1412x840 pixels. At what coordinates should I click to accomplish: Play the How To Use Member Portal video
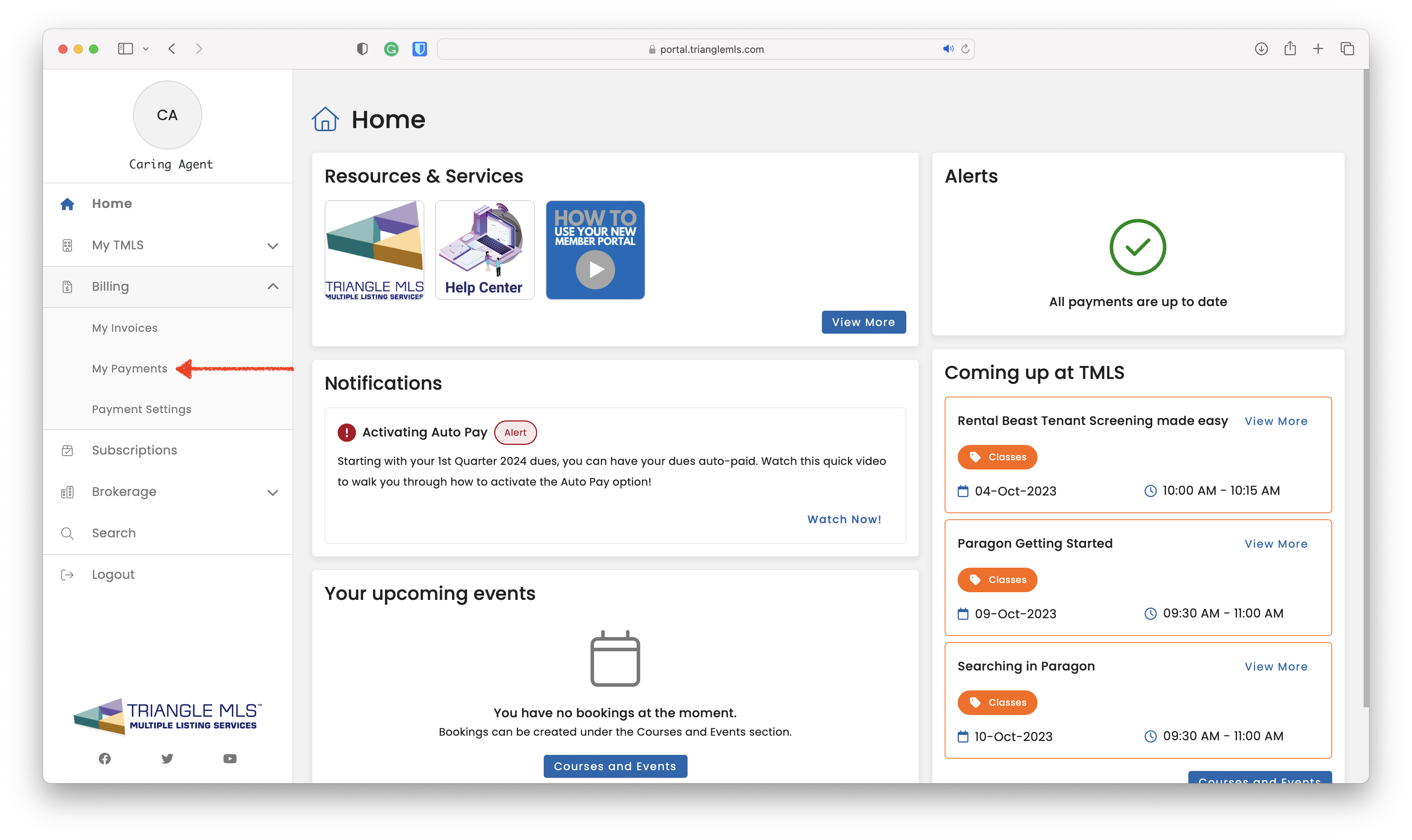(595, 250)
